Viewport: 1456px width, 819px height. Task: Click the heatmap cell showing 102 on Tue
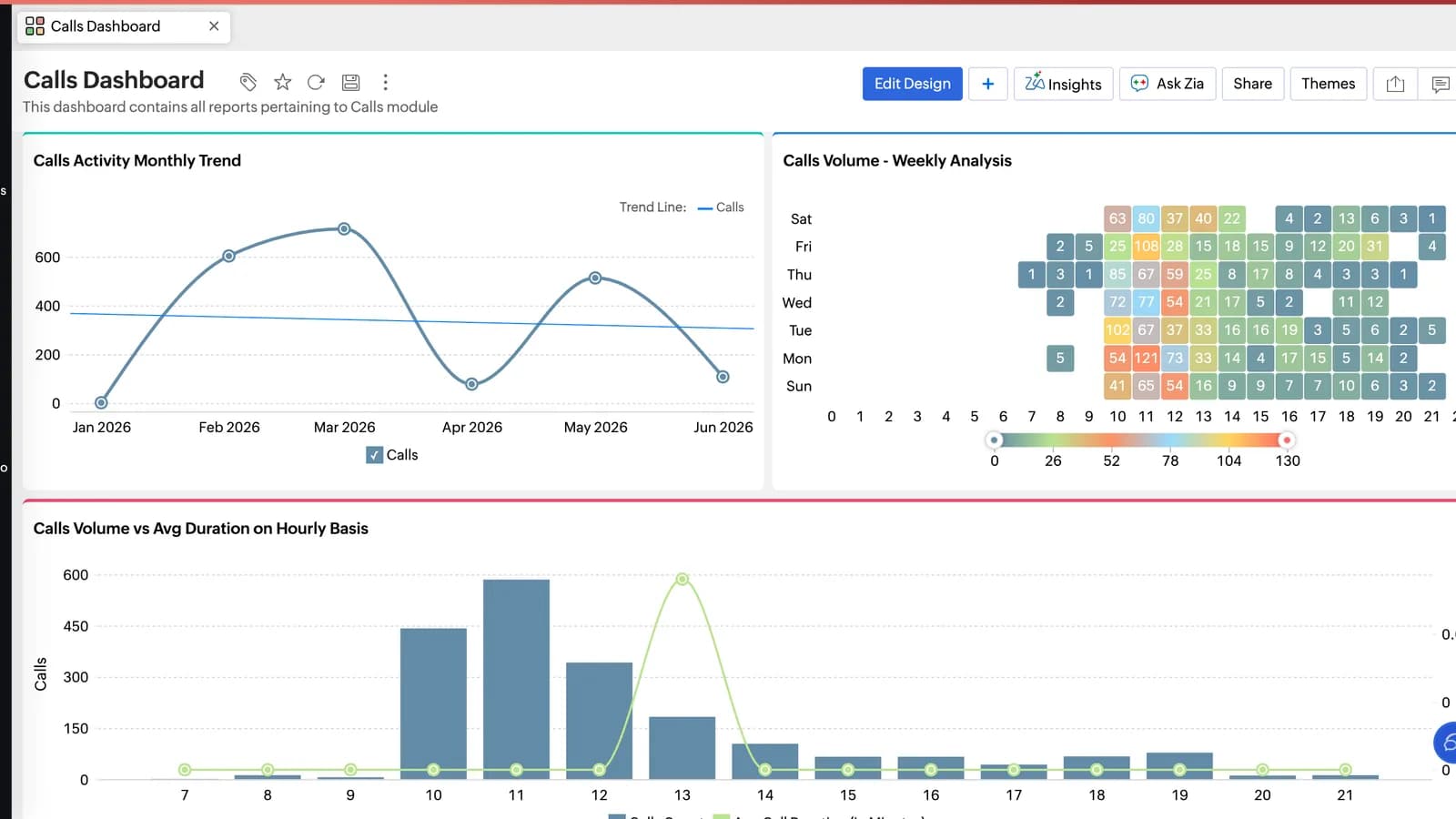tap(1117, 329)
